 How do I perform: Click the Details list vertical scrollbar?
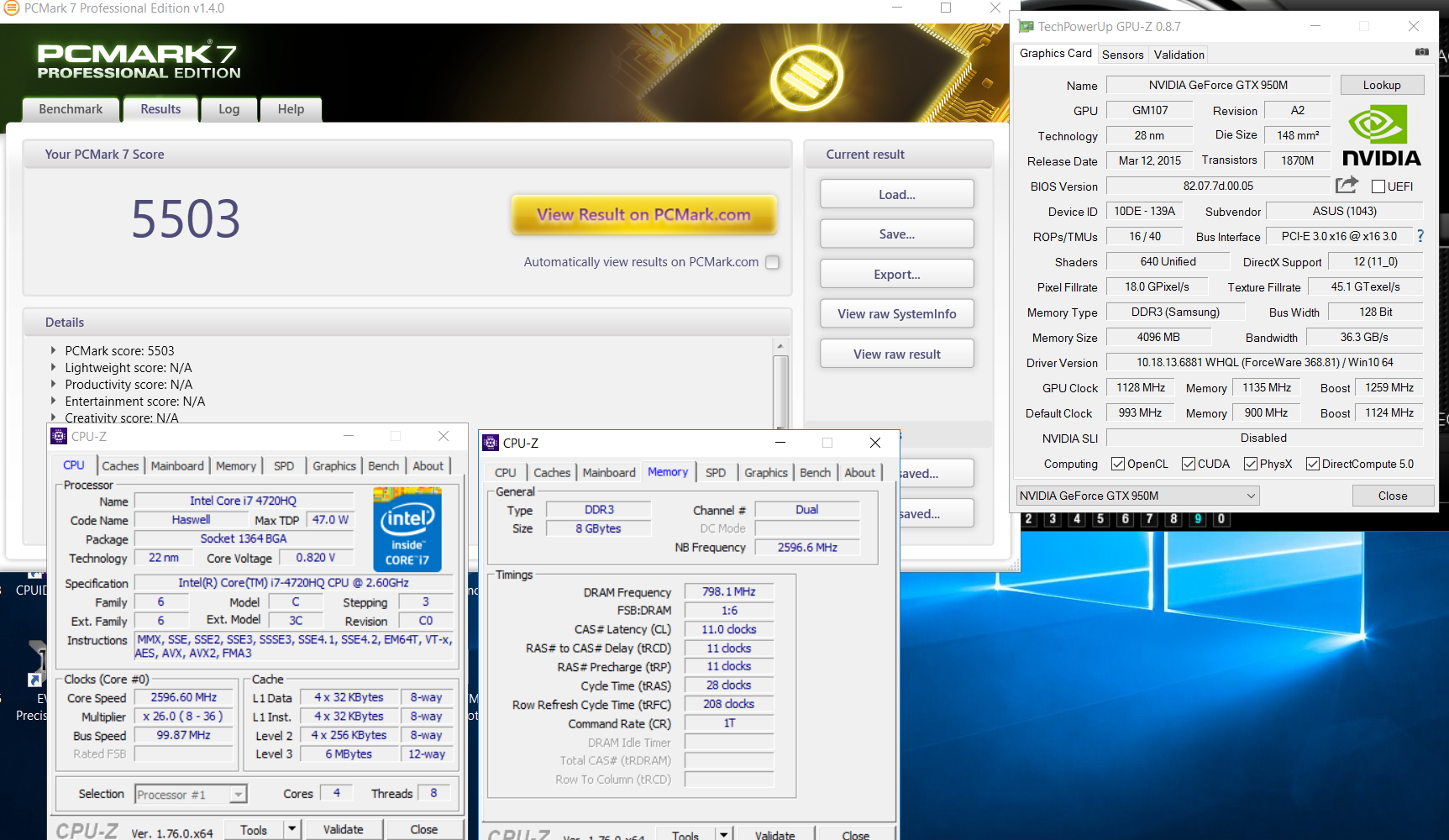pos(780,391)
